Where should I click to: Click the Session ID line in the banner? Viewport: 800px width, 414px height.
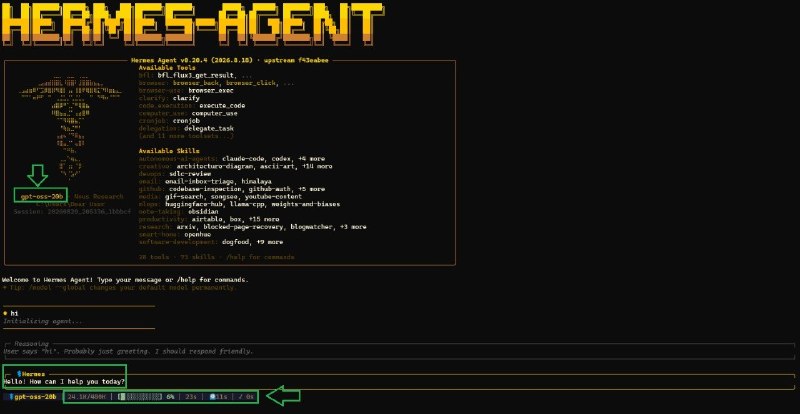tap(72, 211)
